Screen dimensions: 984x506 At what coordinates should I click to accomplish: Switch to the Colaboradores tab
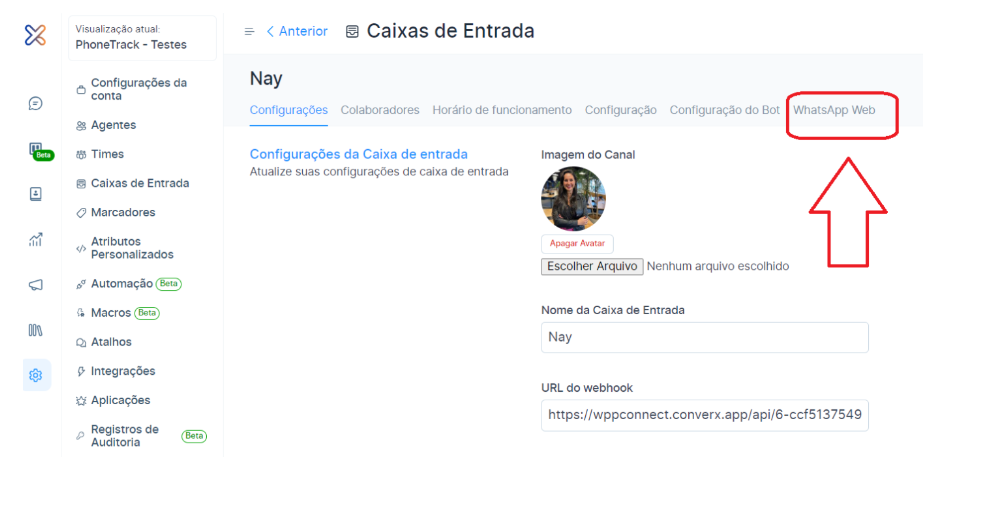pos(380,110)
